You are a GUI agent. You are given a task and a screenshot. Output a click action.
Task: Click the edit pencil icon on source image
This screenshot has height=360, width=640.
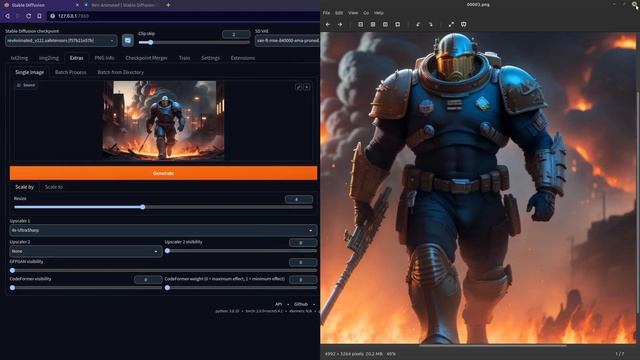pos(298,87)
